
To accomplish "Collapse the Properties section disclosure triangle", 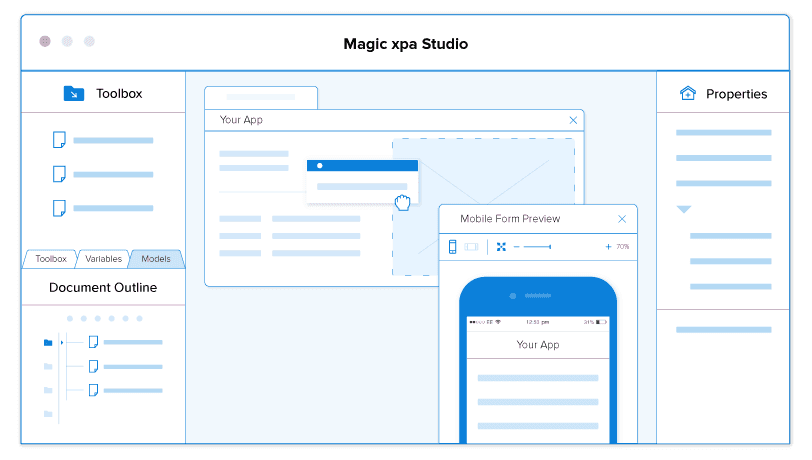I will [x=684, y=209].
